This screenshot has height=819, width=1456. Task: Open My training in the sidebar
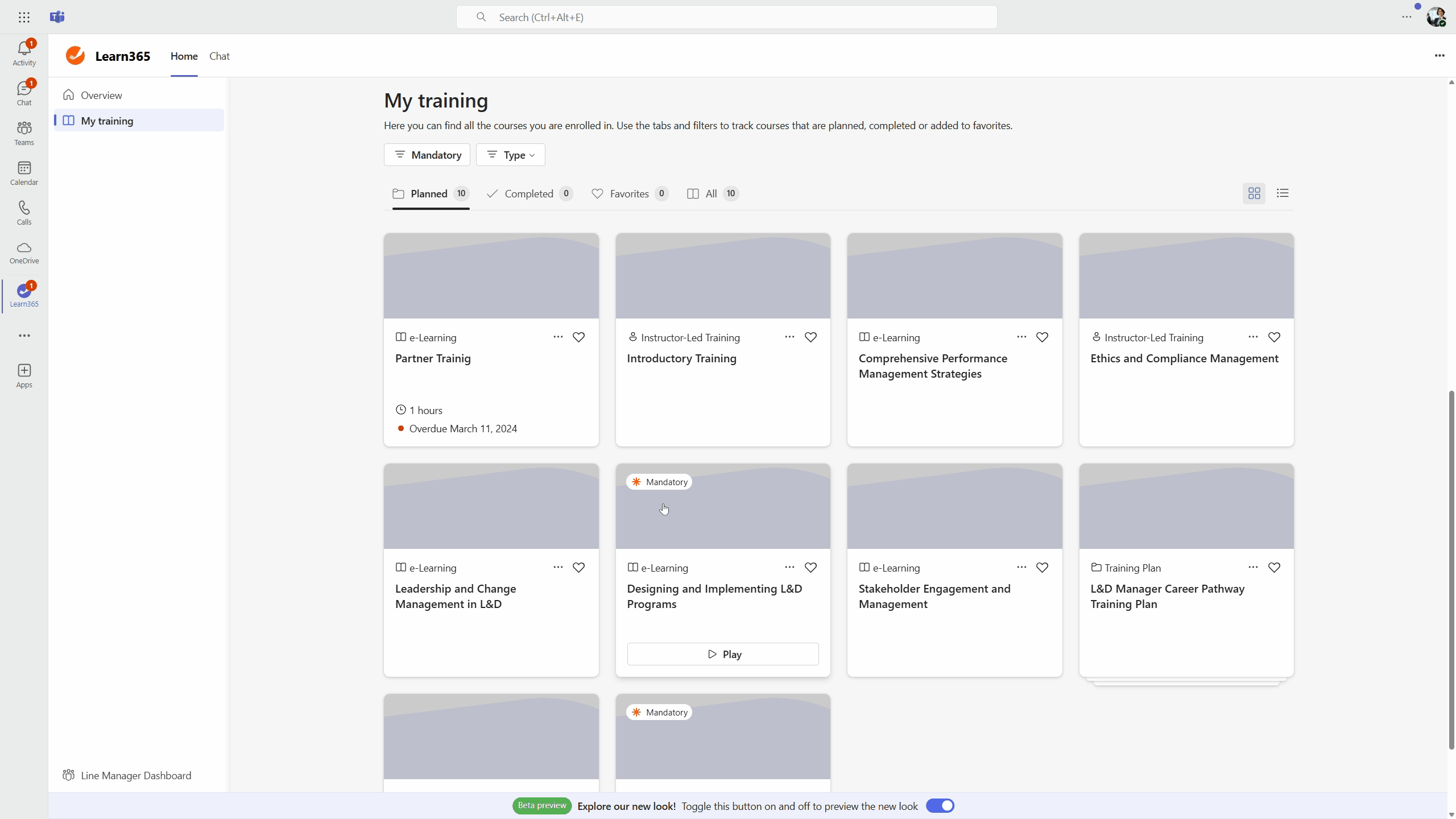pyautogui.click(x=139, y=121)
